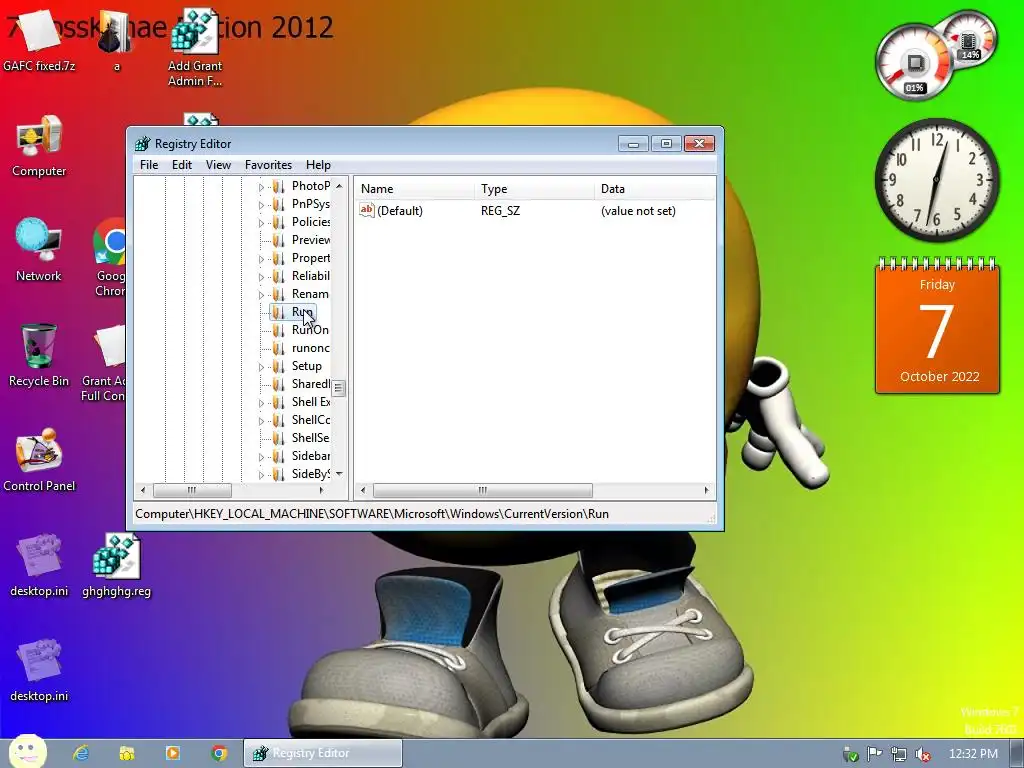Click the tree pane vertical scrollbar thumb
This screenshot has height=768, width=1024.
tap(338, 388)
